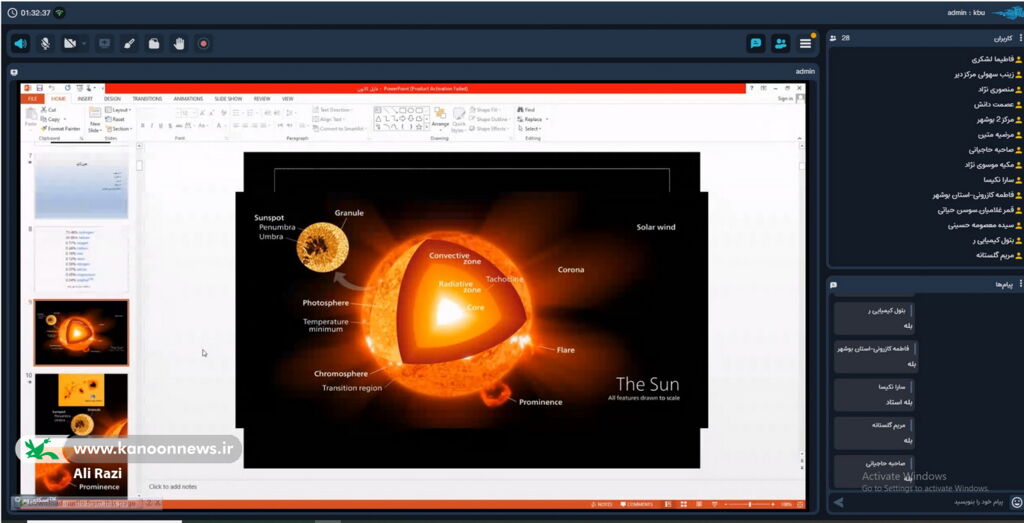Expand the webcam options arrow
Image resolution: width=1024 pixels, height=523 pixels.
(x=84, y=44)
